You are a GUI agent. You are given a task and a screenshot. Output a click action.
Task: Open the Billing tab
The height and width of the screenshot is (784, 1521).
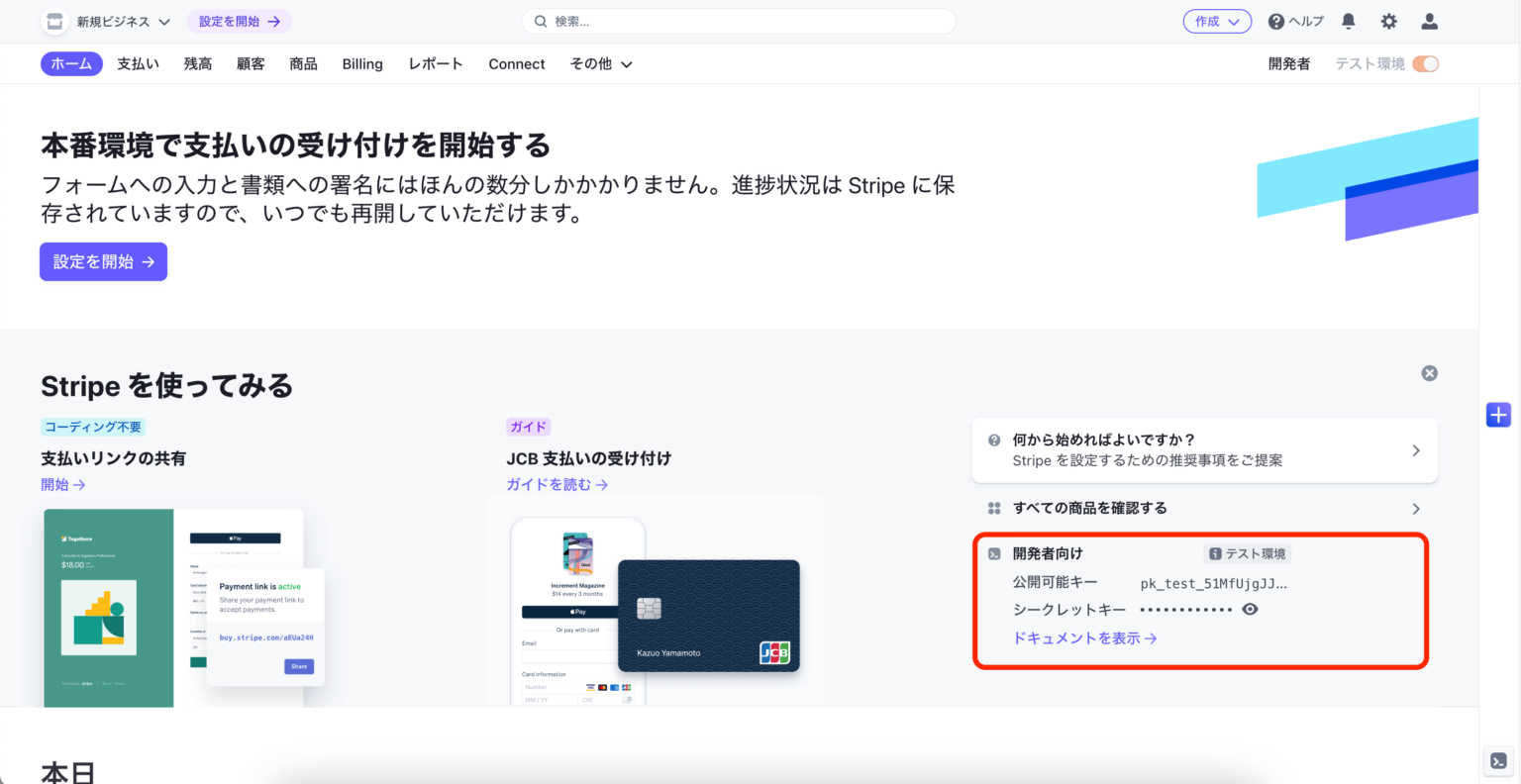362,63
